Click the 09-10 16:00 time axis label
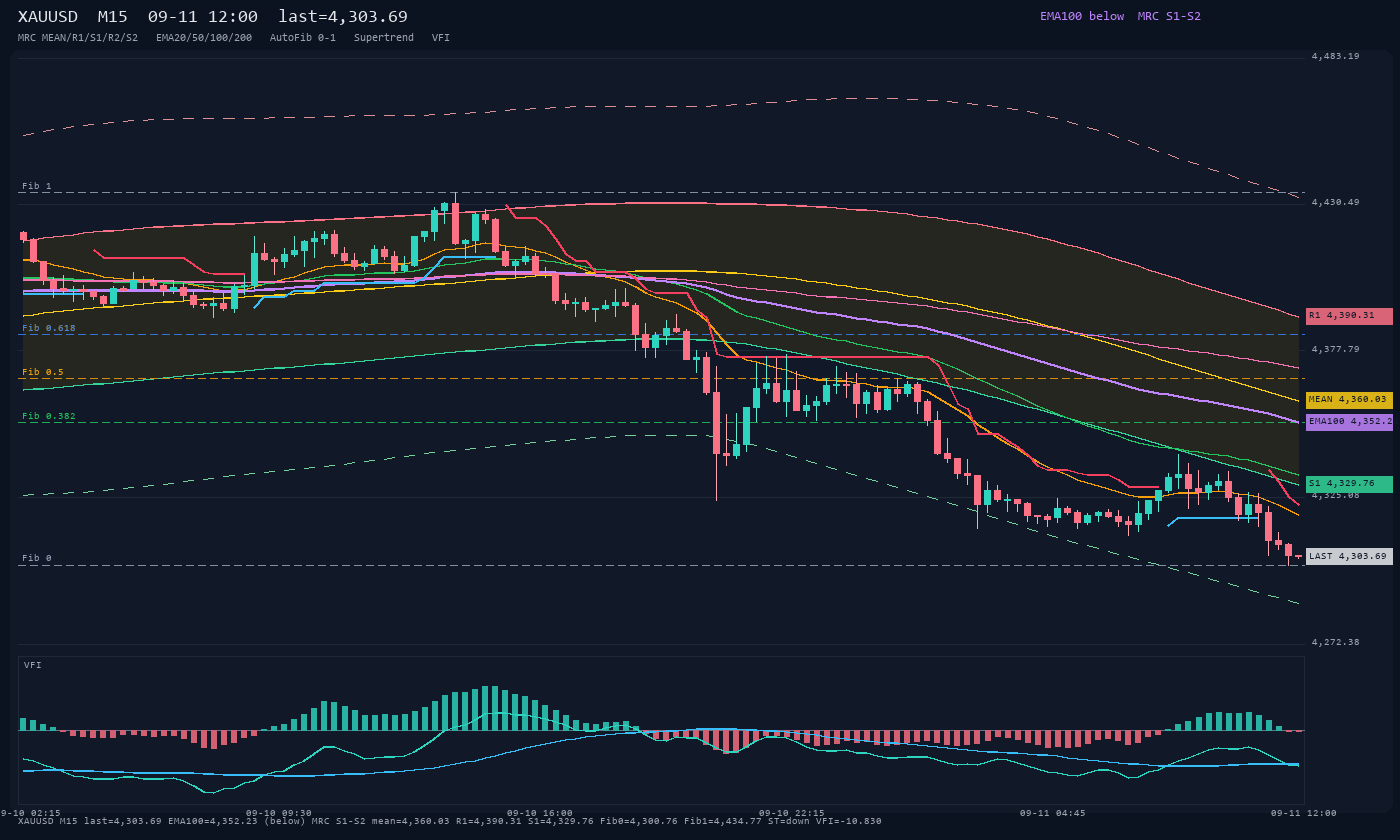The height and width of the screenshot is (840, 1400). click(540, 813)
